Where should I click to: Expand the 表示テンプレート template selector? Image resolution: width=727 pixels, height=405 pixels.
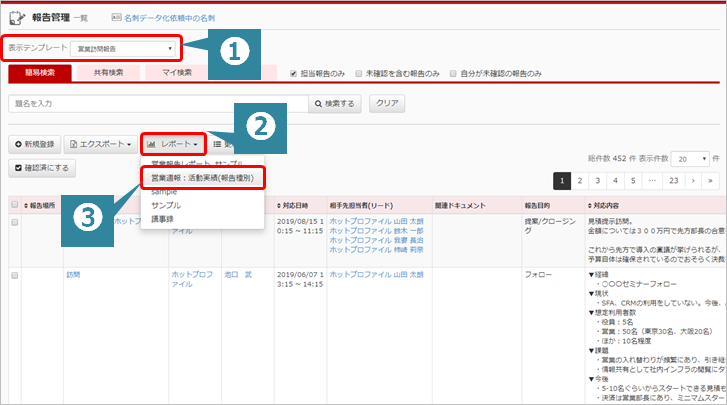(x=126, y=48)
